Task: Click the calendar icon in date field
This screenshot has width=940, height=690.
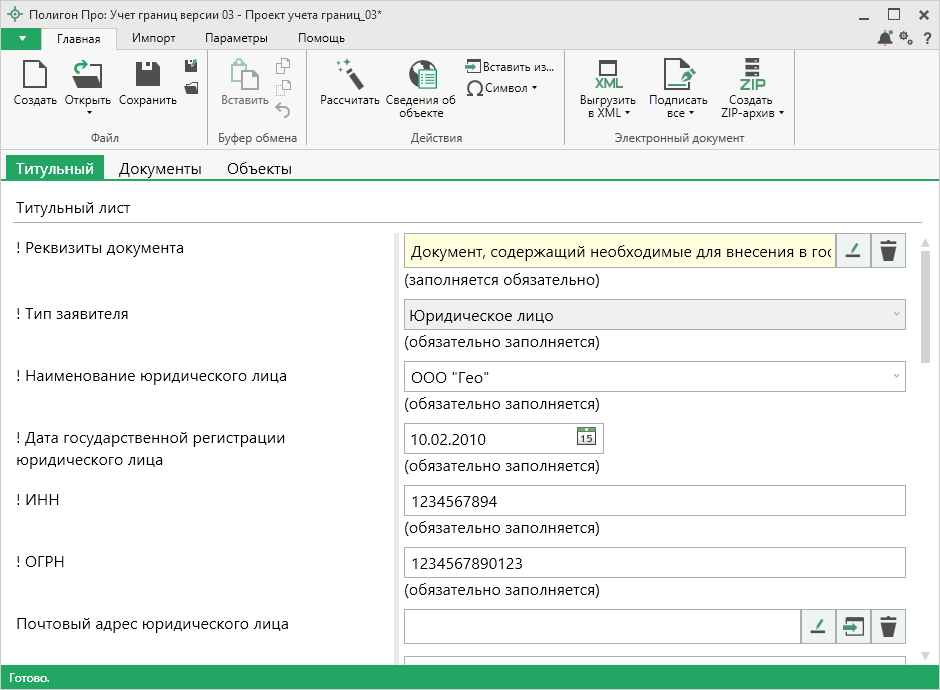Action: click(587, 437)
